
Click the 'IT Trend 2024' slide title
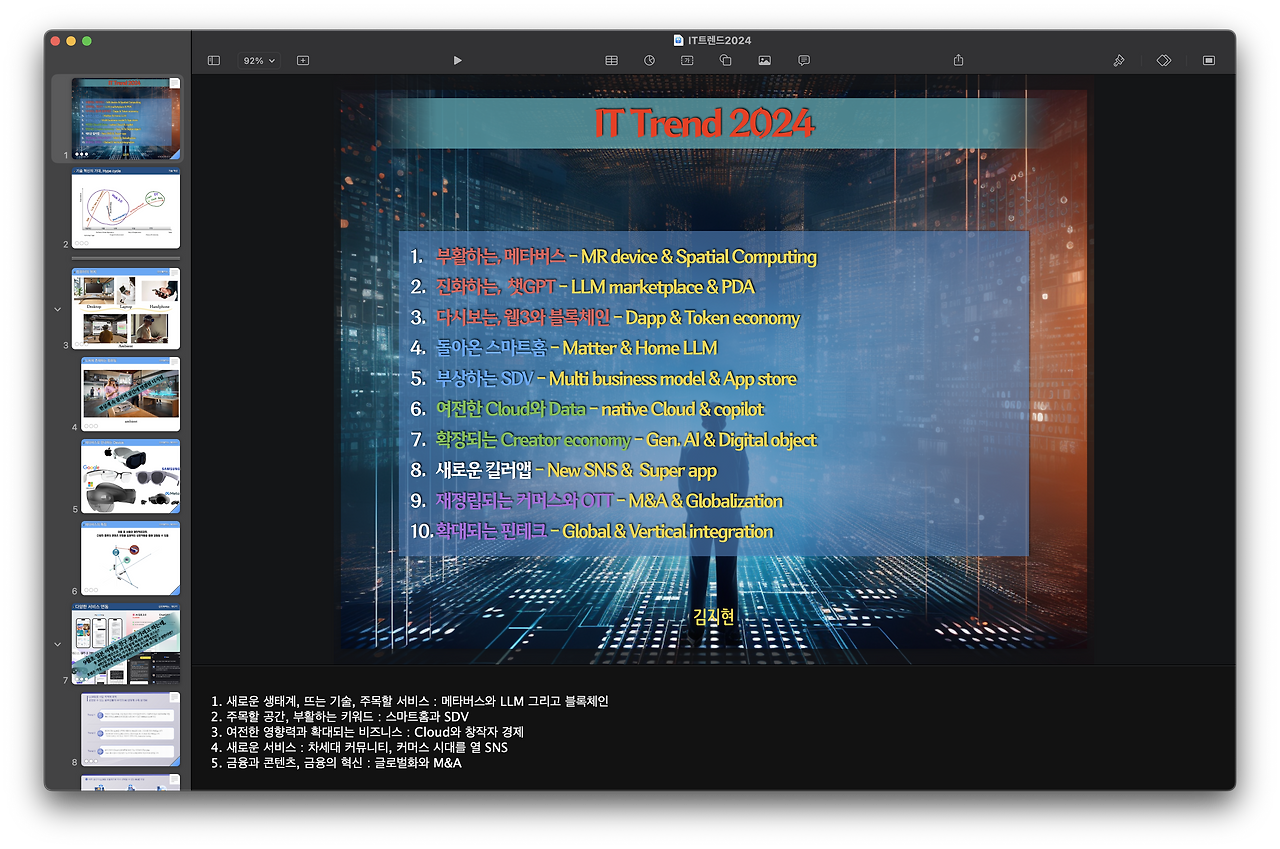[x=704, y=123]
